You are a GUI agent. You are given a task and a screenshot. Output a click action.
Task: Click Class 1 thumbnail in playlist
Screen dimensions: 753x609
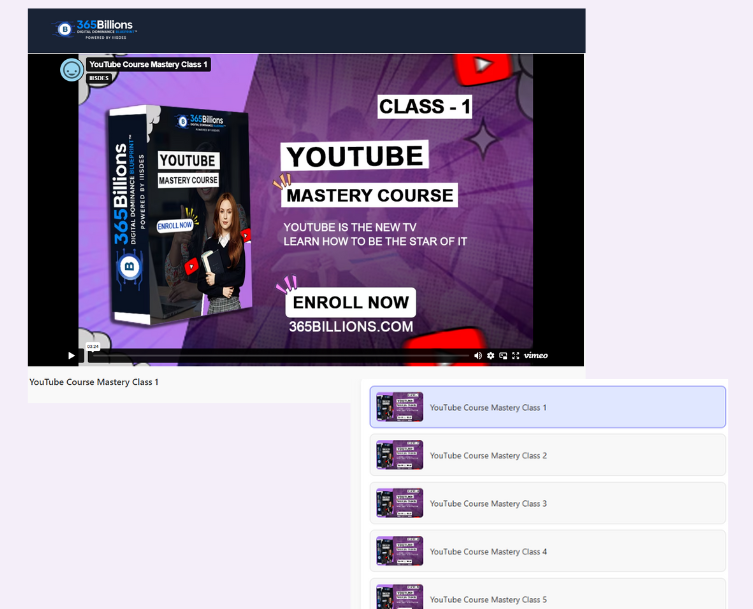tap(399, 408)
